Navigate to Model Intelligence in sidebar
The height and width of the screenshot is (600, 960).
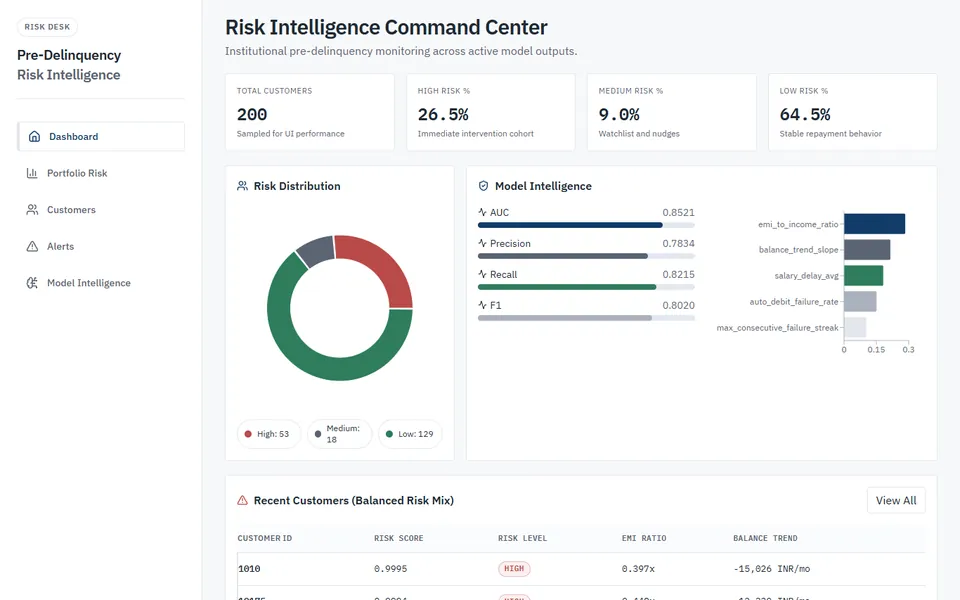(x=101, y=283)
